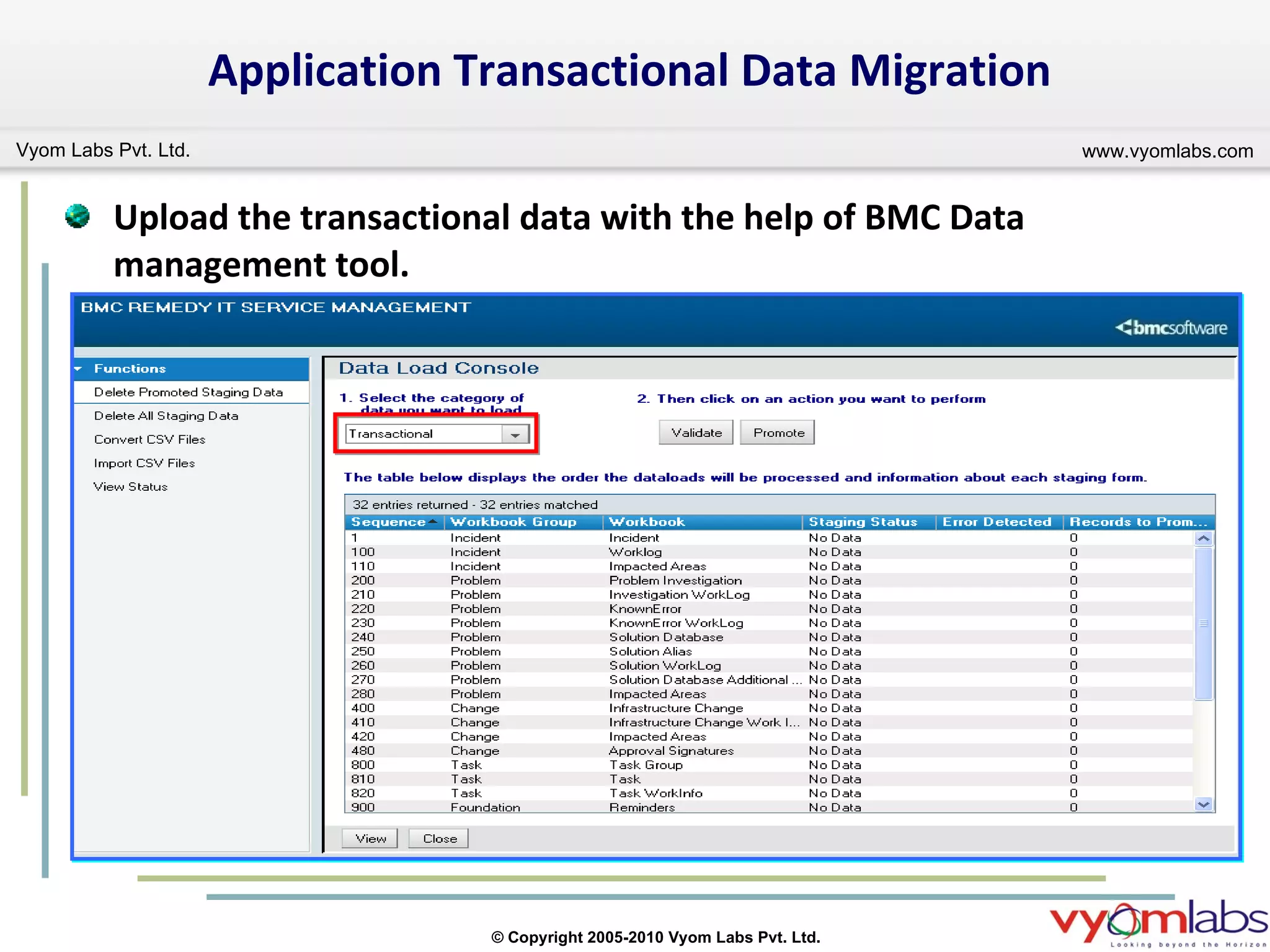
Task: Select the Solution Database row, sequence 240
Action: [x=769, y=637]
